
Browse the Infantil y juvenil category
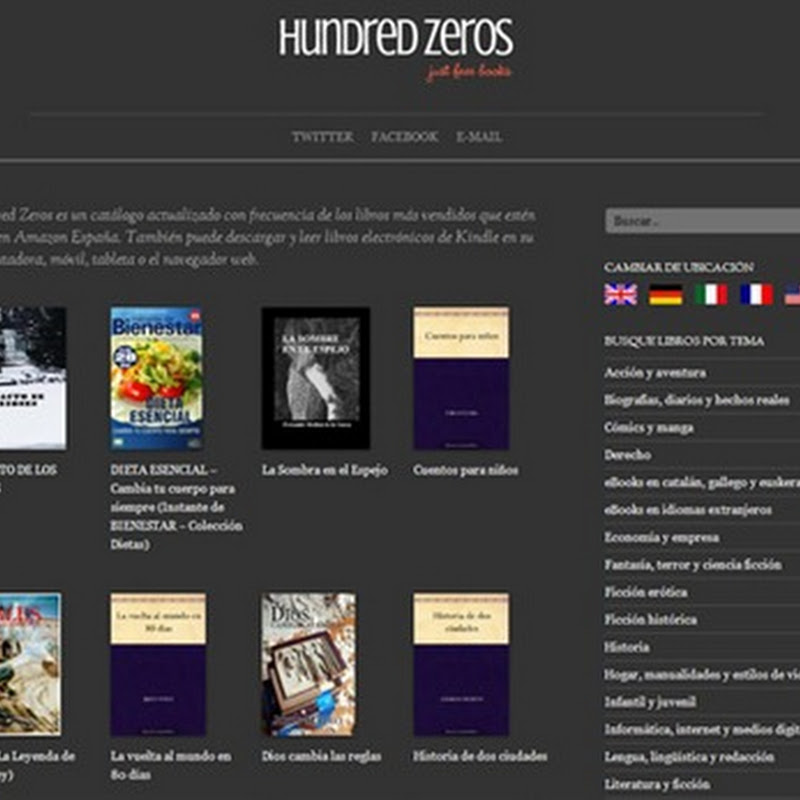(x=650, y=702)
